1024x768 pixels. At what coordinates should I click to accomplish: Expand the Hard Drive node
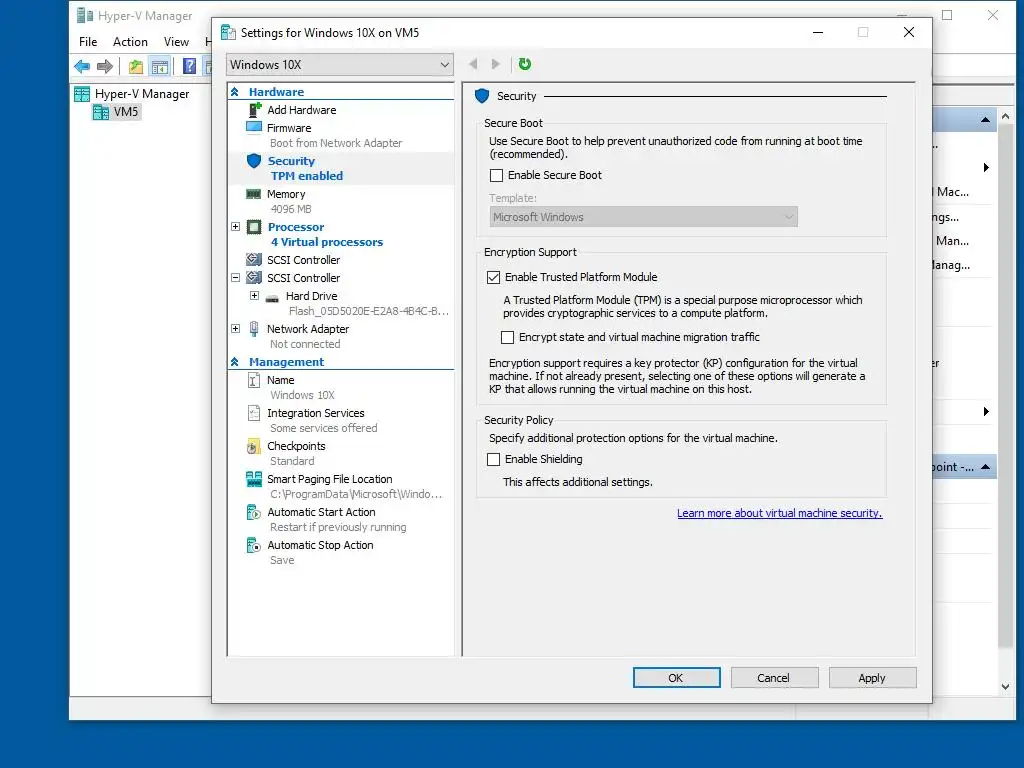tap(254, 296)
